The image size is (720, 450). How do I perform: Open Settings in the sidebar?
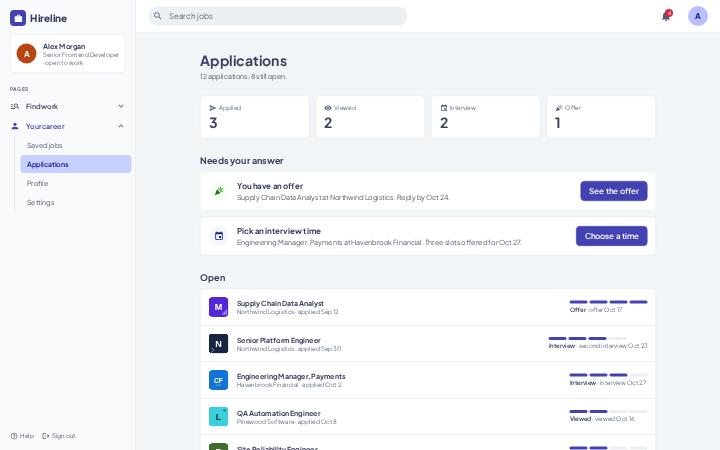tap(76, 202)
